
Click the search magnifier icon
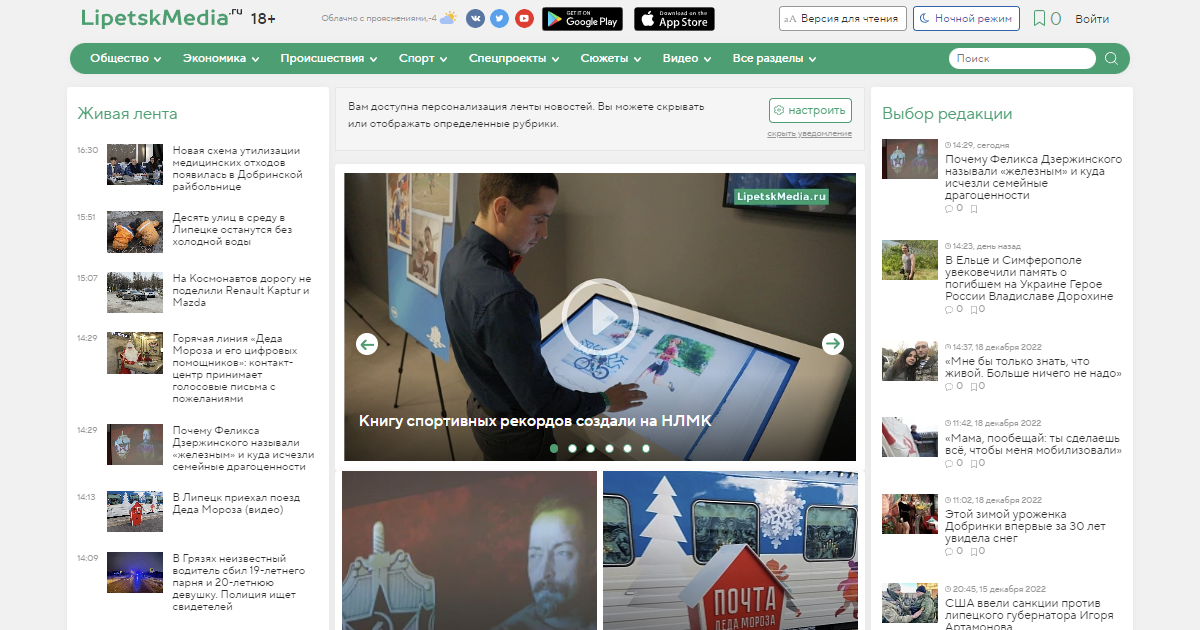click(x=1111, y=58)
